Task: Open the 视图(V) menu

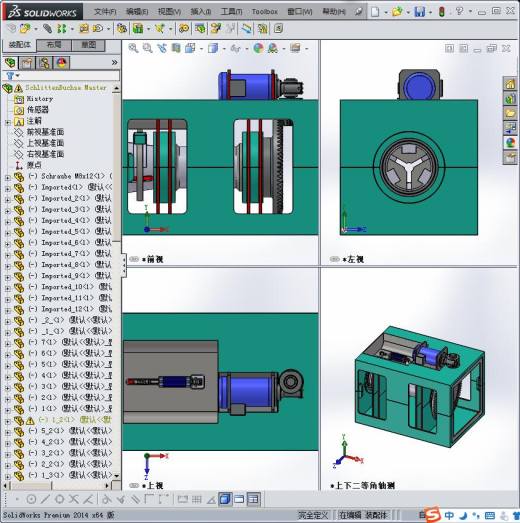Action: (169, 12)
